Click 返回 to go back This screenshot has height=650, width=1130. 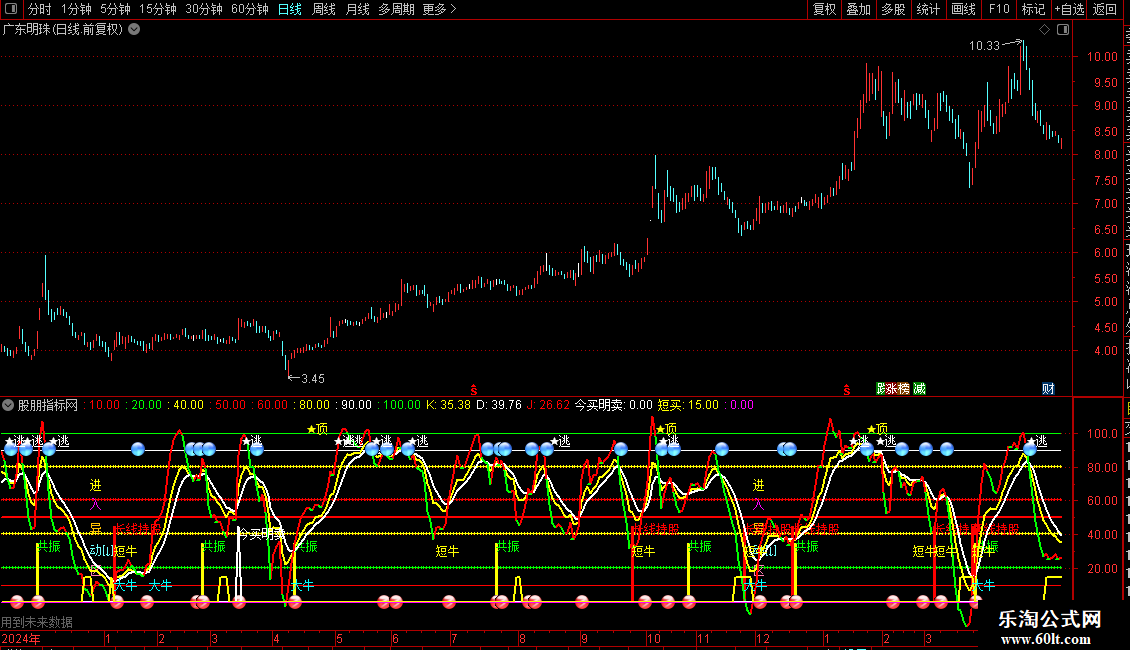[1105, 9]
